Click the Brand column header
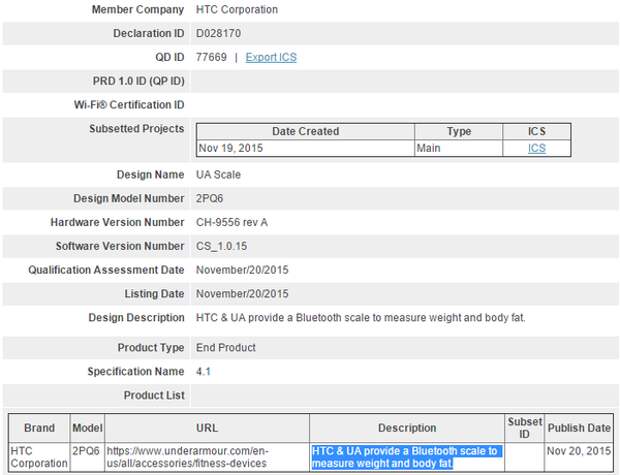The height and width of the screenshot is (475, 620). [39, 428]
